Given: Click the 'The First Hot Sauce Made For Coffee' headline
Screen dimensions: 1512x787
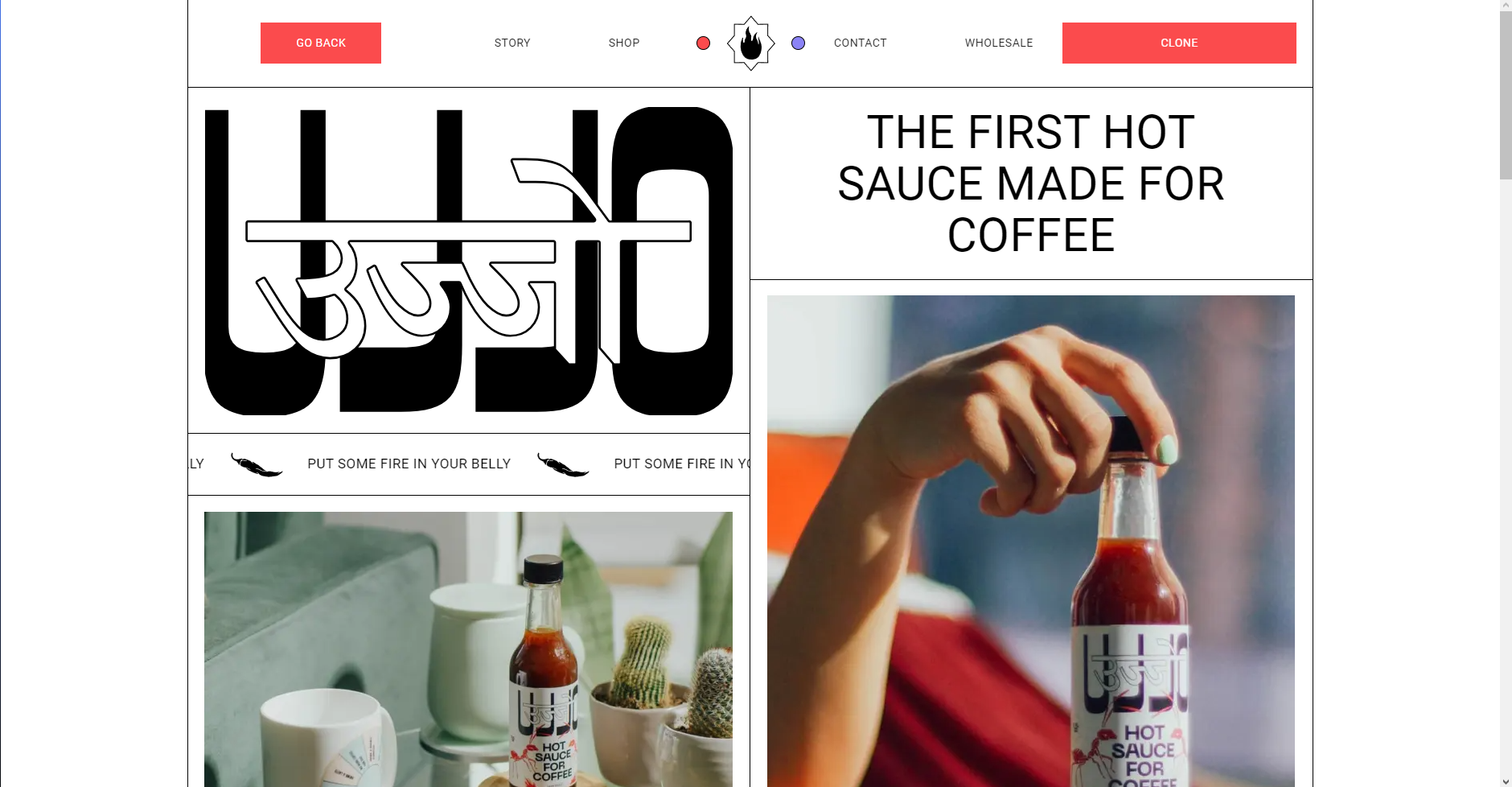Looking at the screenshot, I should point(1031,183).
